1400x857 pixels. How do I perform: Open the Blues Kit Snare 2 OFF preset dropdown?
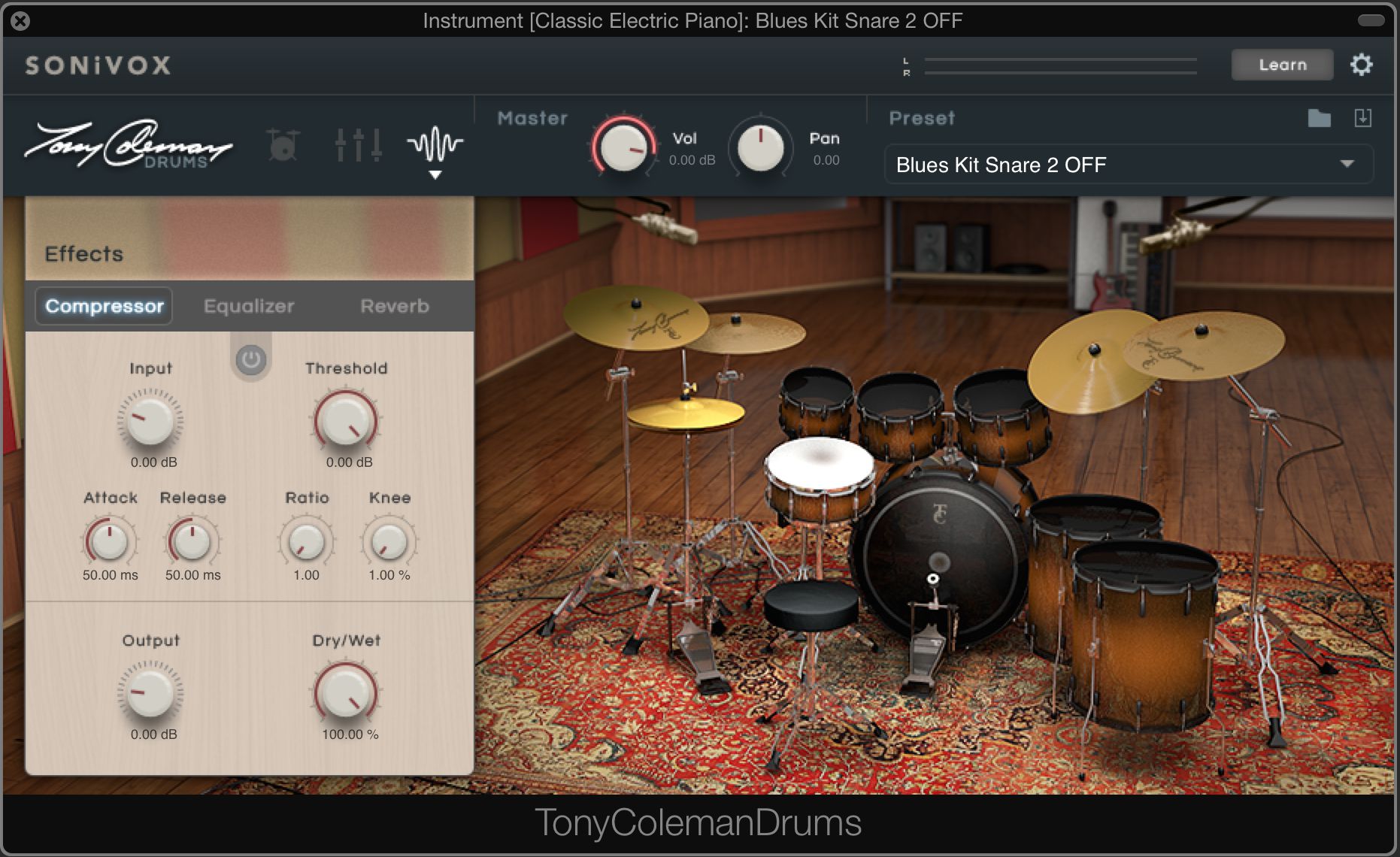[1129, 165]
